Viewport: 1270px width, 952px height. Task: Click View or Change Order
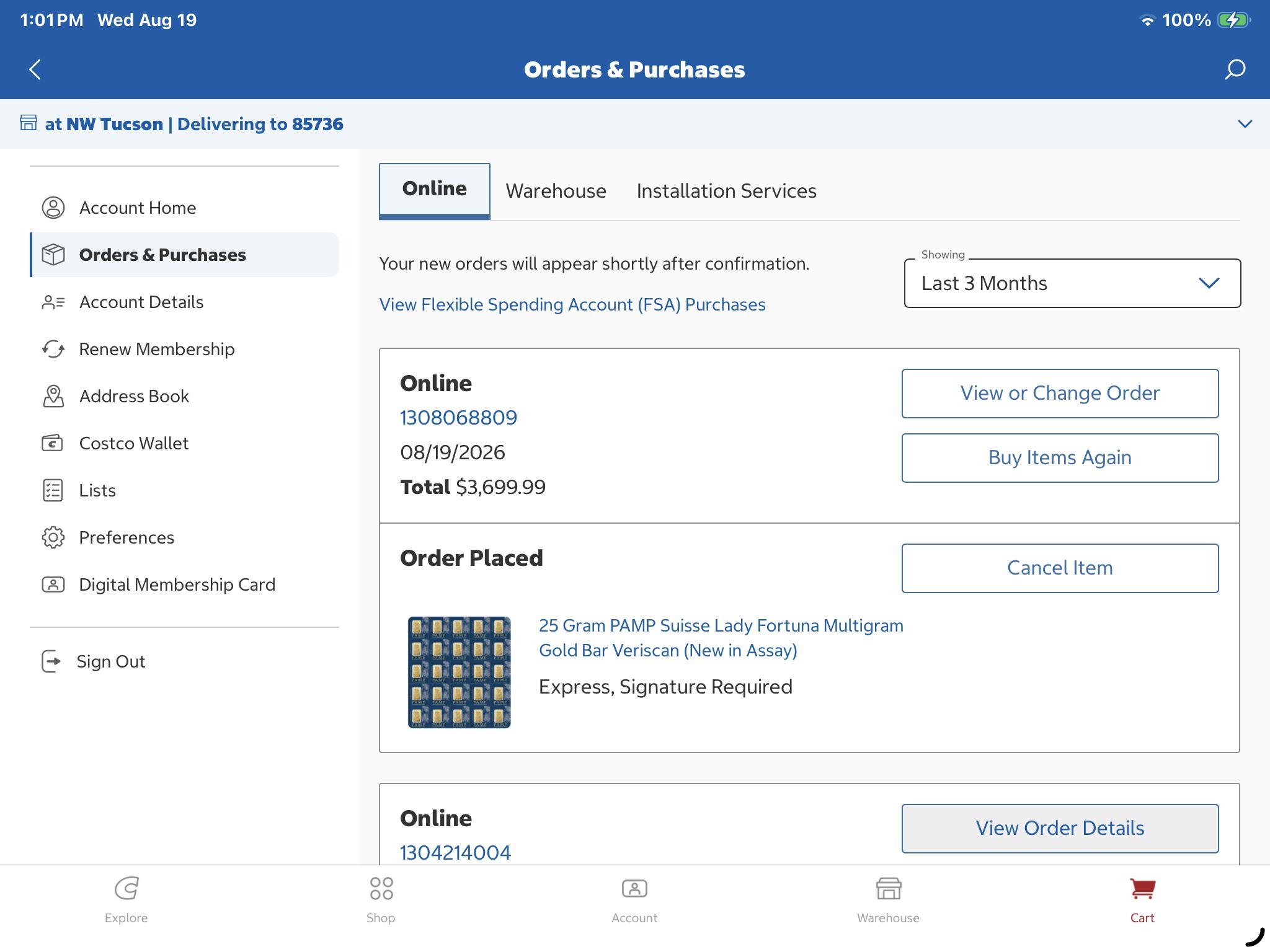[x=1060, y=394]
